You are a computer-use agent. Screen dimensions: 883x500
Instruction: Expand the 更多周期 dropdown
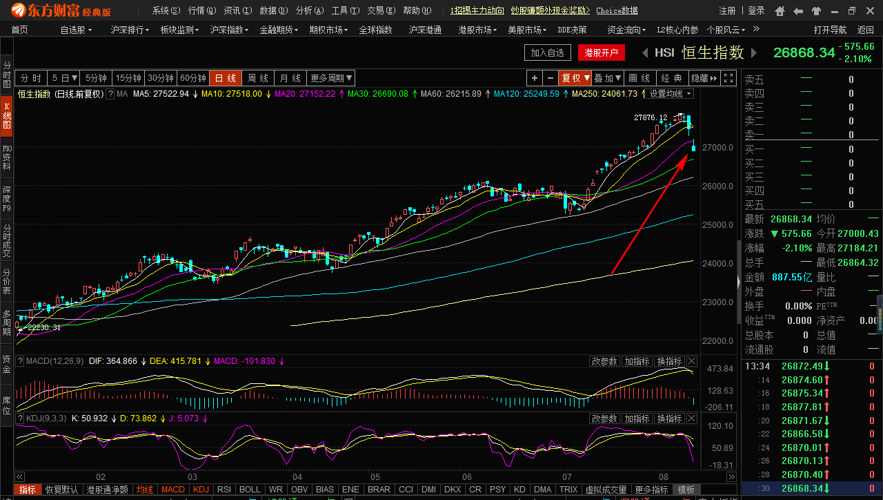(331, 78)
